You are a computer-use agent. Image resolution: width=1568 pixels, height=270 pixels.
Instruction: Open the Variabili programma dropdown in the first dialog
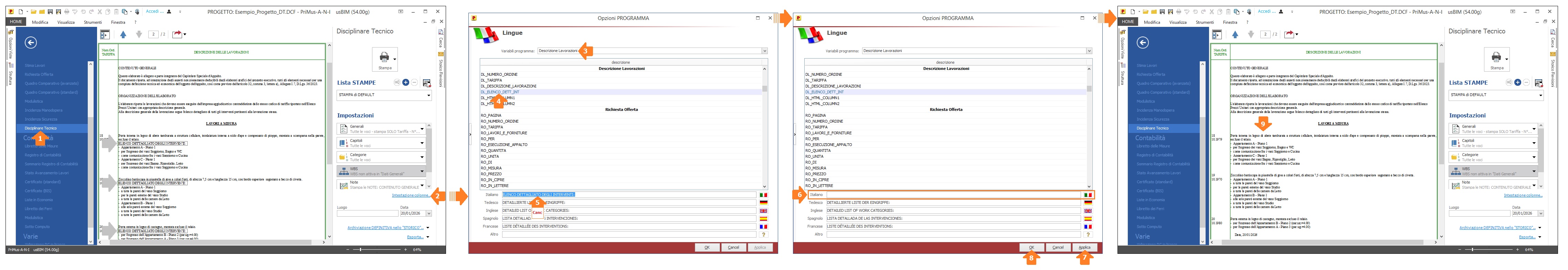pyautogui.click(x=764, y=51)
